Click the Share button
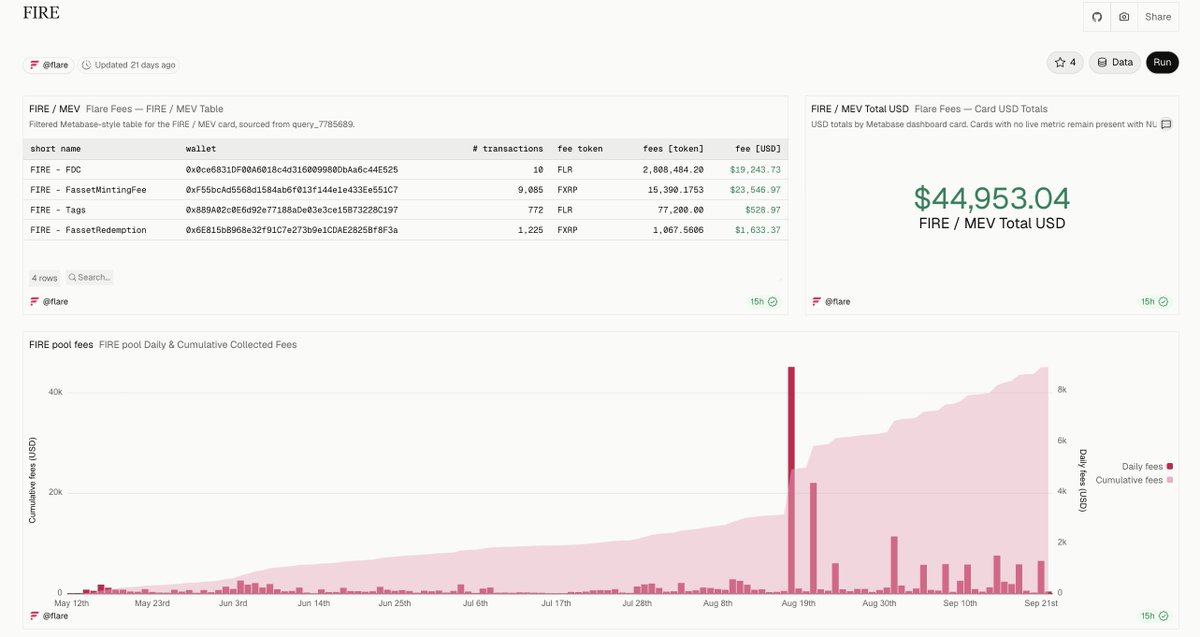 click(1158, 17)
